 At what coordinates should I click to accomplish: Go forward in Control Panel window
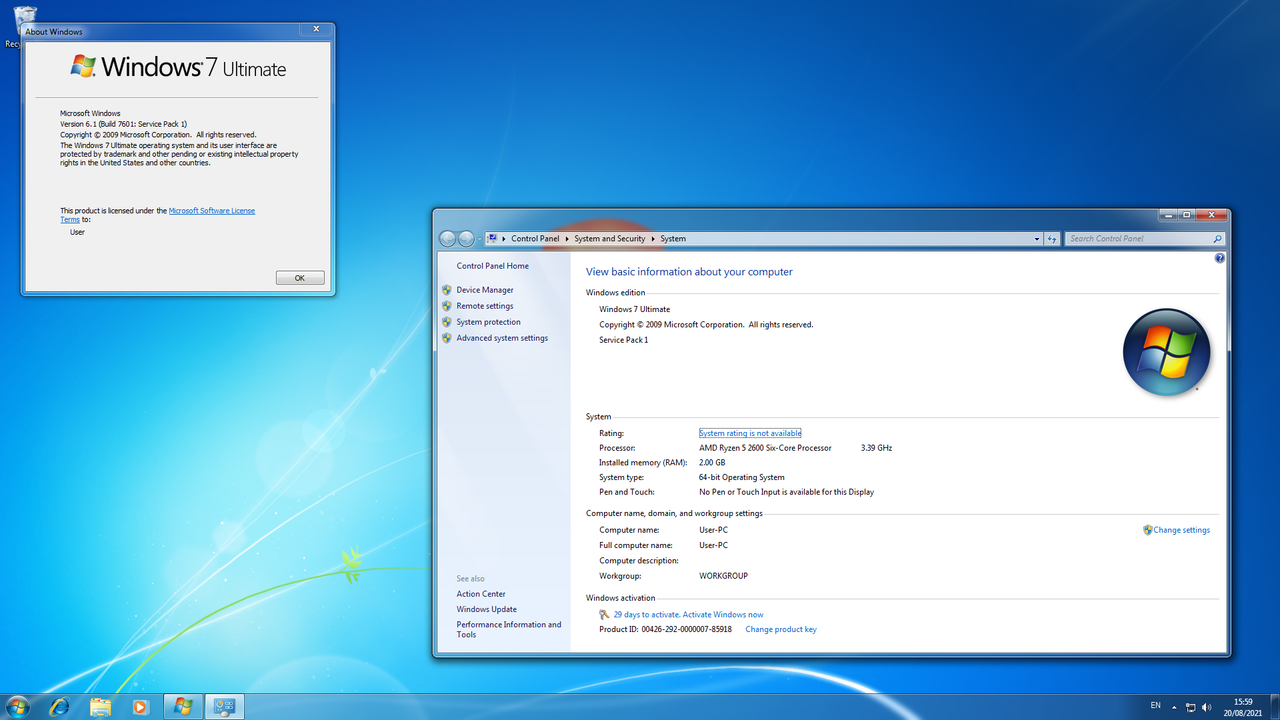(465, 239)
